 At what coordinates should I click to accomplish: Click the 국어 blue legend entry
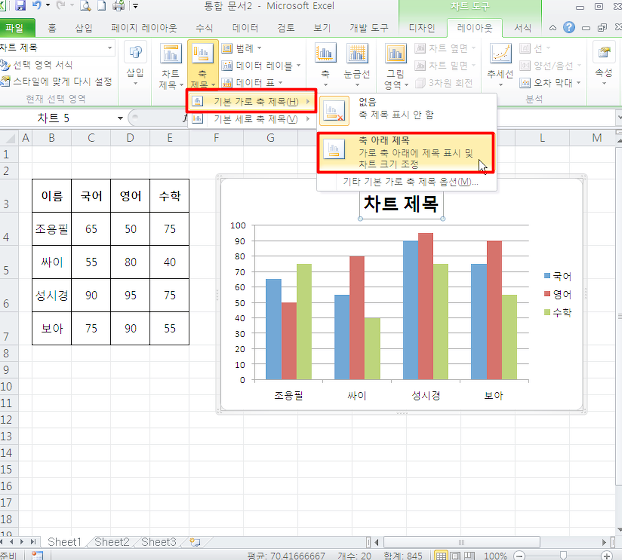[558, 276]
